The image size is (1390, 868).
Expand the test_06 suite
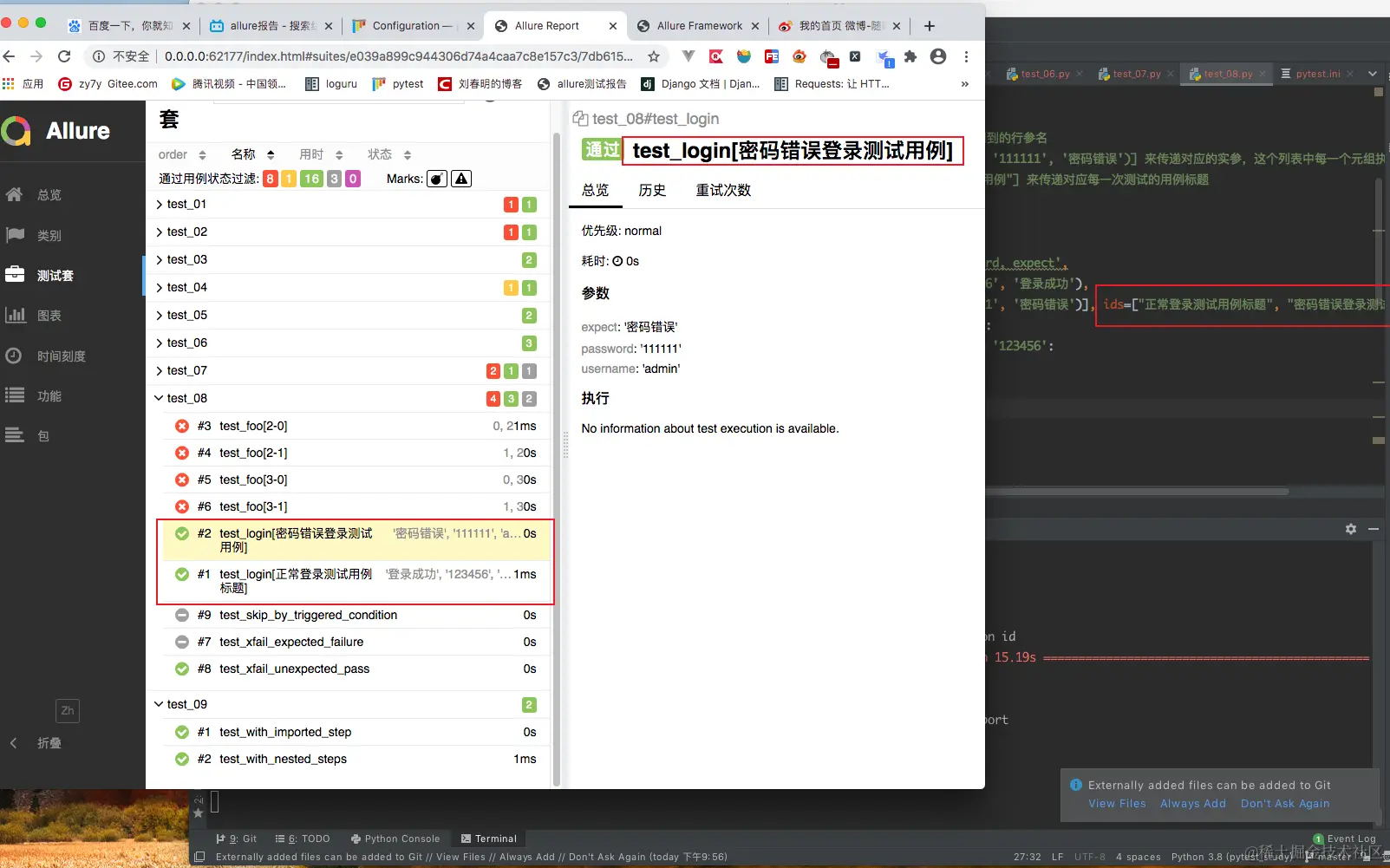click(x=348, y=343)
